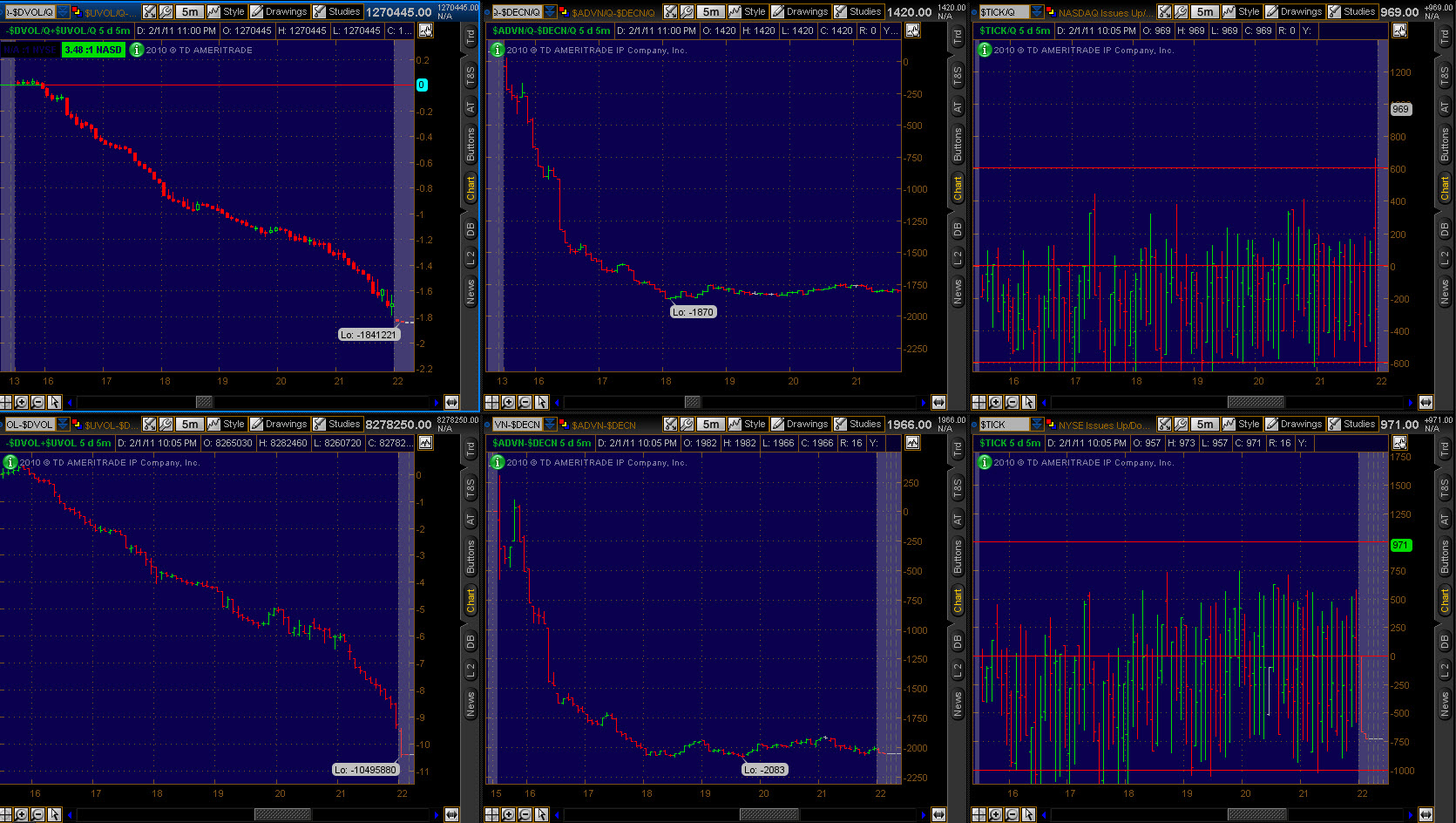This screenshot has height=823, width=1456.
Task: Click green info icon in $ADVN-$DECN chart
Action: click(x=498, y=462)
